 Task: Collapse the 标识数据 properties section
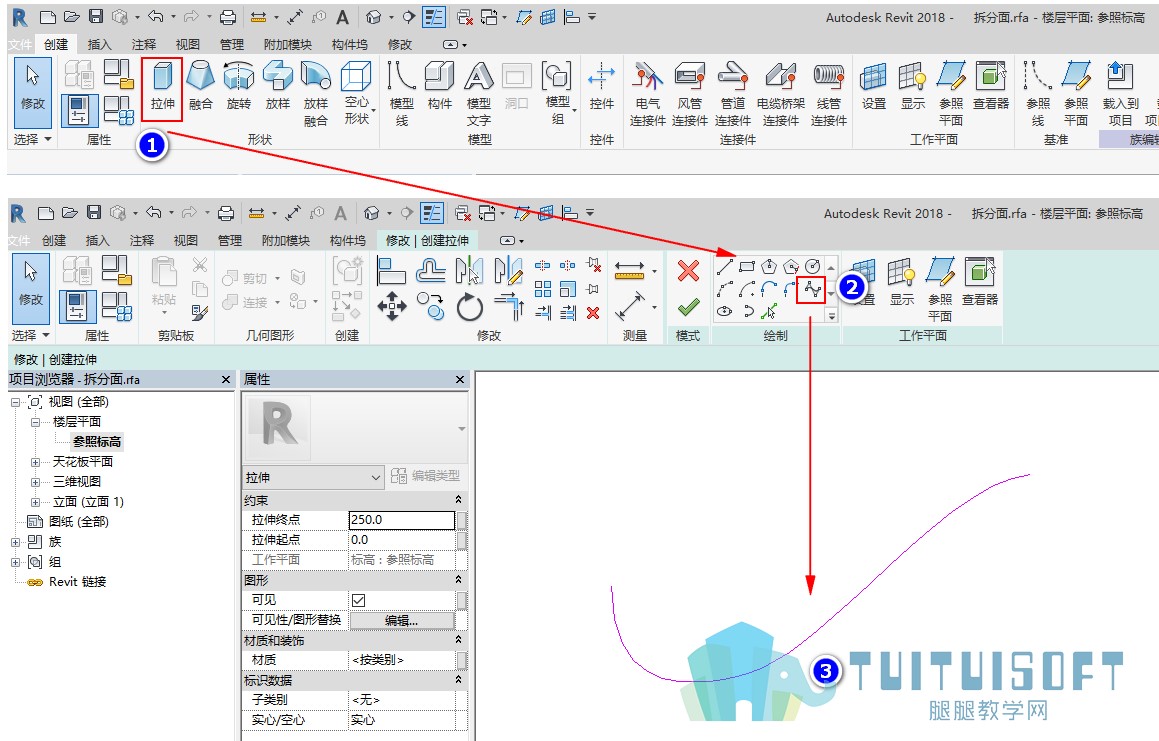point(458,680)
